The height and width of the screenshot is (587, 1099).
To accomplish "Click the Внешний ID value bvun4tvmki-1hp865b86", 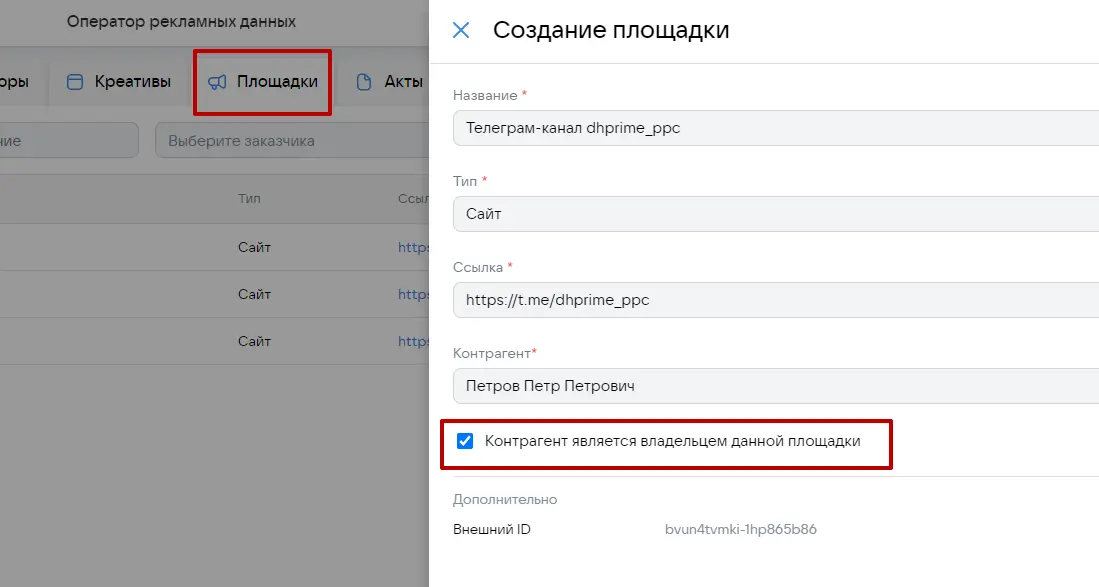I will [x=741, y=529].
